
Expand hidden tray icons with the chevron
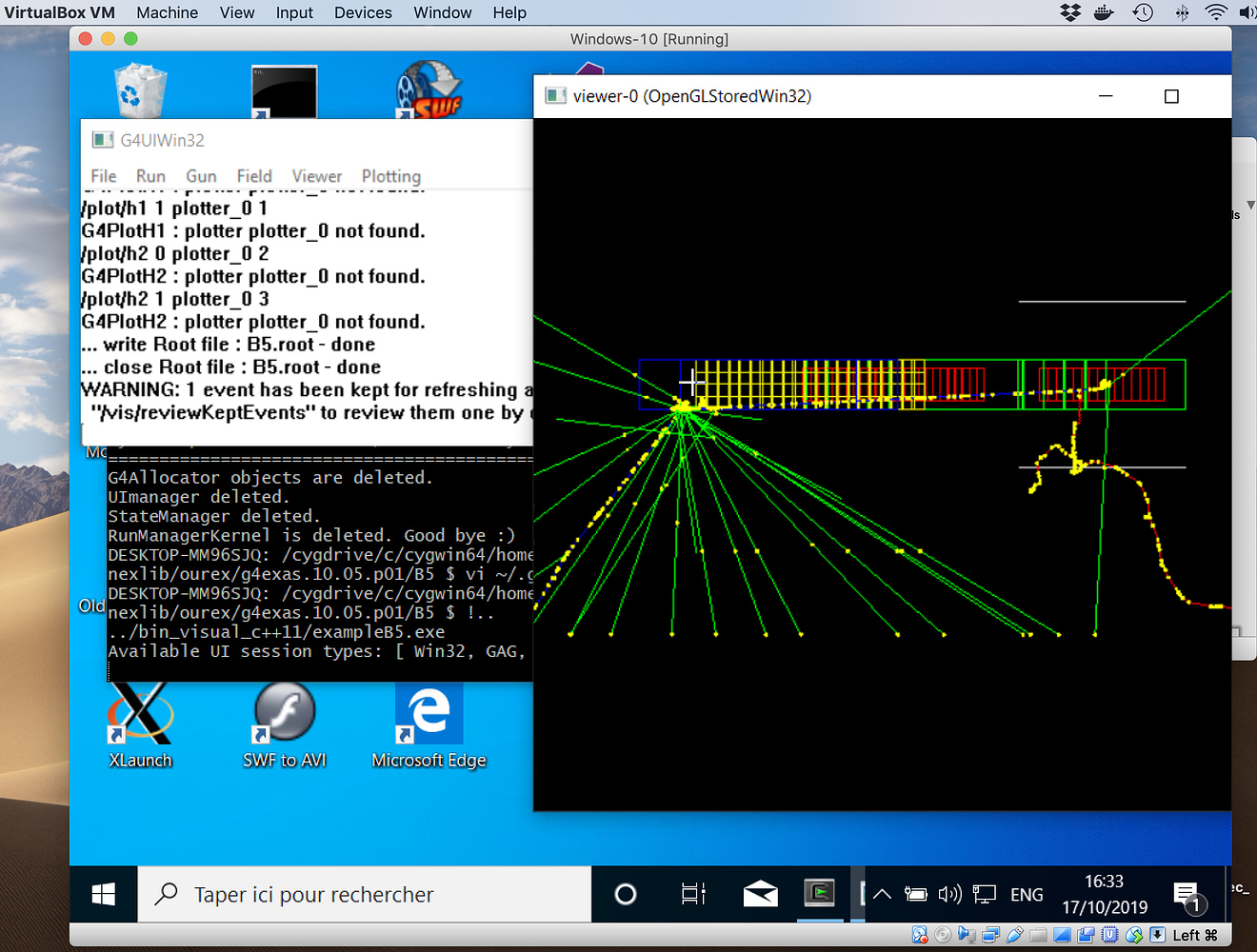[881, 893]
